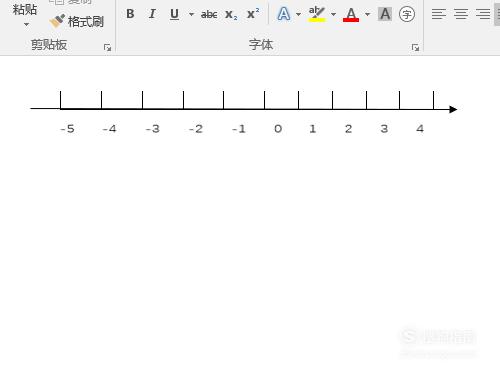Viewport: 500px width, 383px height.
Task: Open font color dropdown arrow
Action: pos(367,14)
